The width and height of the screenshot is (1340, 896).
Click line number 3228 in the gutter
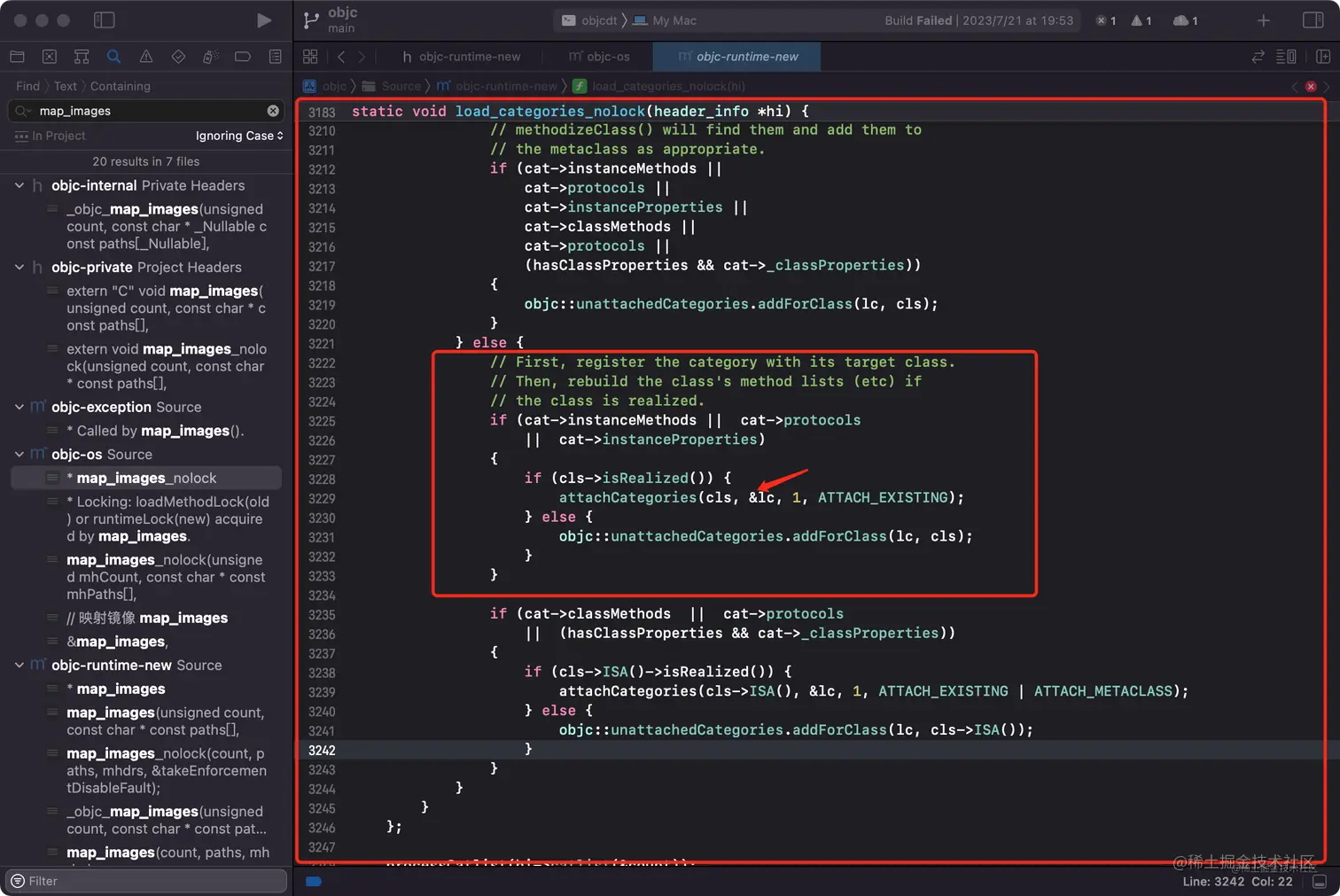[x=322, y=479]
